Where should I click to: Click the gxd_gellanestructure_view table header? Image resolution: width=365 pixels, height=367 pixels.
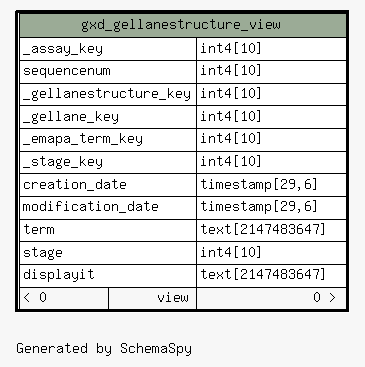click(183, 25)
